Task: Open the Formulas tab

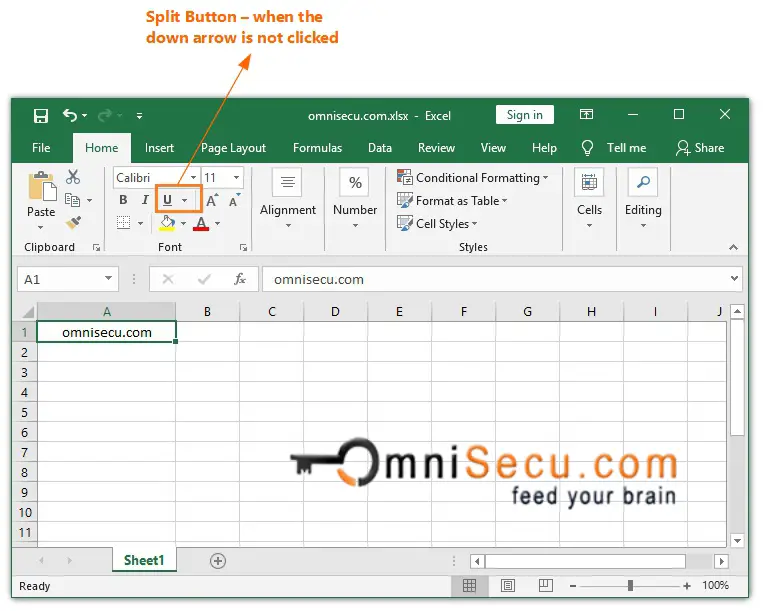Action: coord(317,148)
